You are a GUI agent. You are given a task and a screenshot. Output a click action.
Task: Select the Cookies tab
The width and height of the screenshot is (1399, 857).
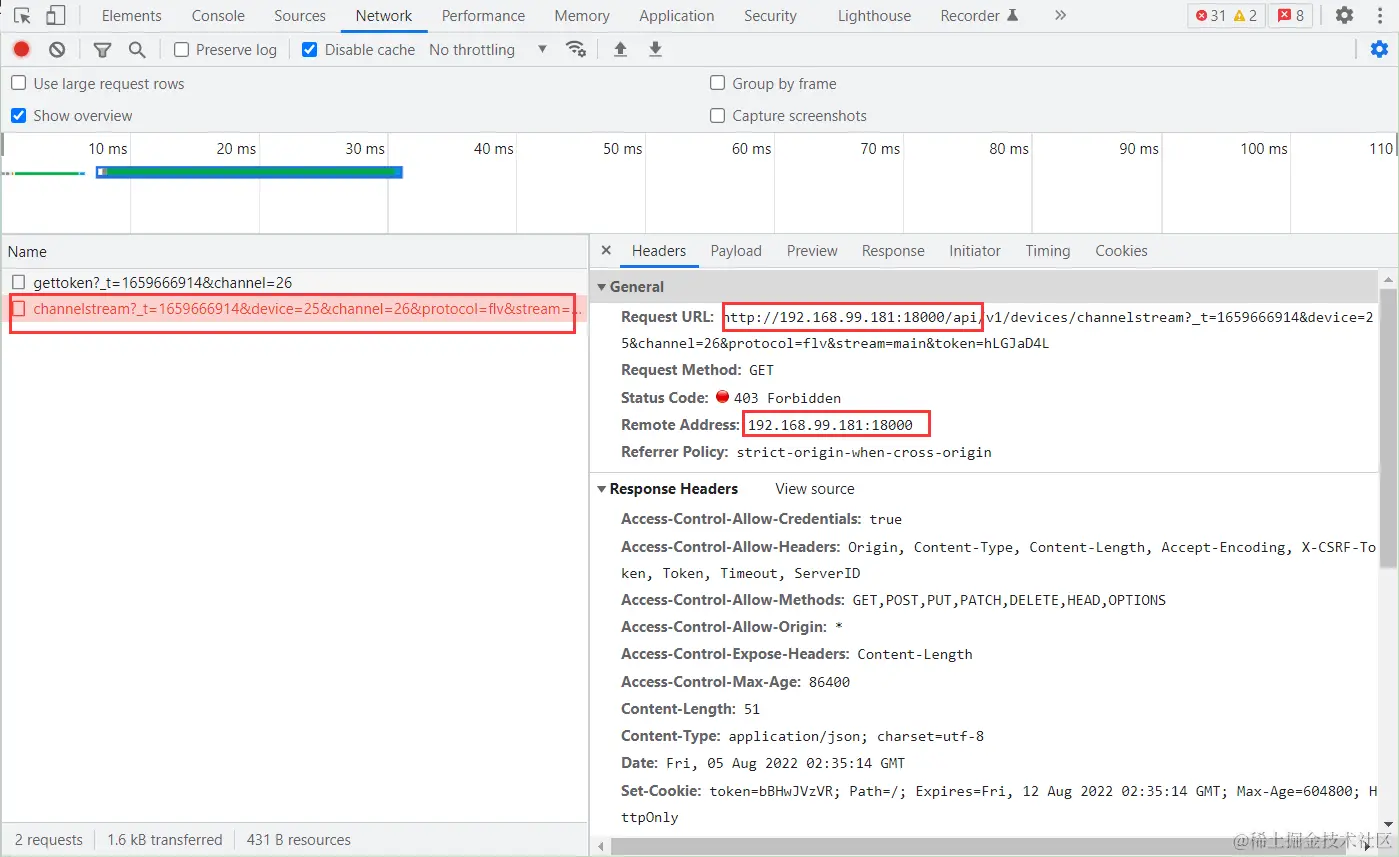pos(1121,251)
